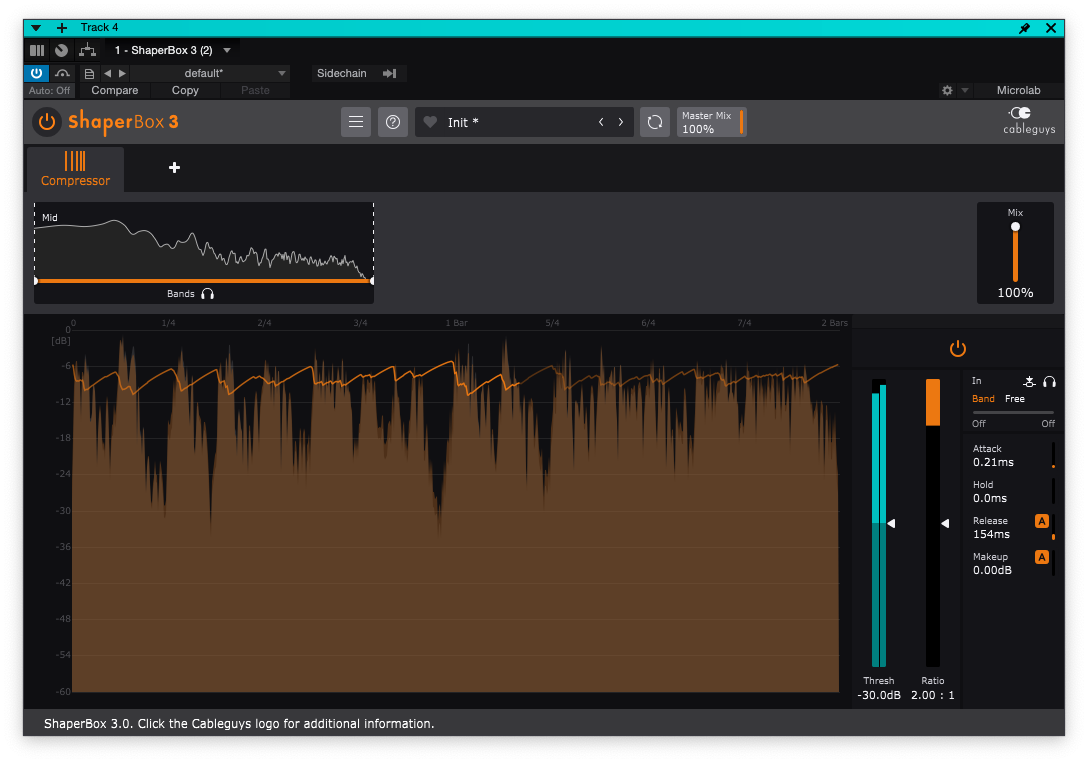Open the settings gear icon
The width and height of the screenshot is (1088, 763).
pyautogui.click(x=947, y=90)
